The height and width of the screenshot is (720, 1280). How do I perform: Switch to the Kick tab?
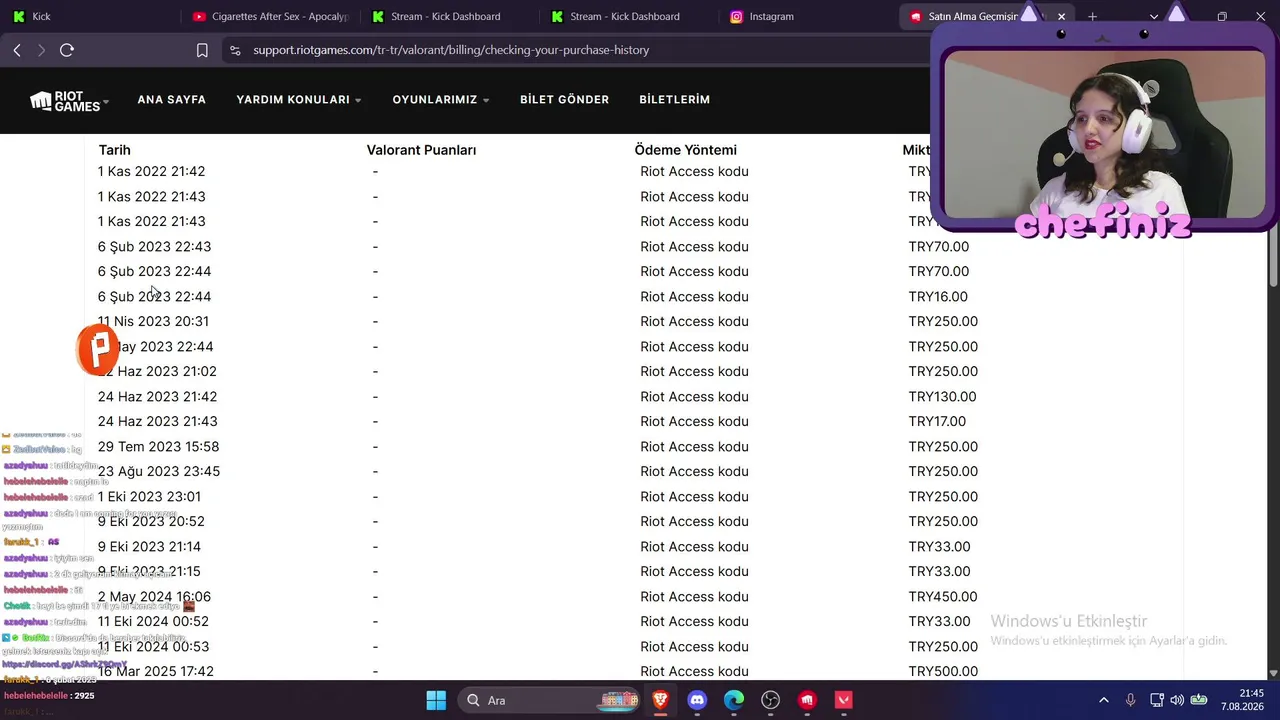90,17
